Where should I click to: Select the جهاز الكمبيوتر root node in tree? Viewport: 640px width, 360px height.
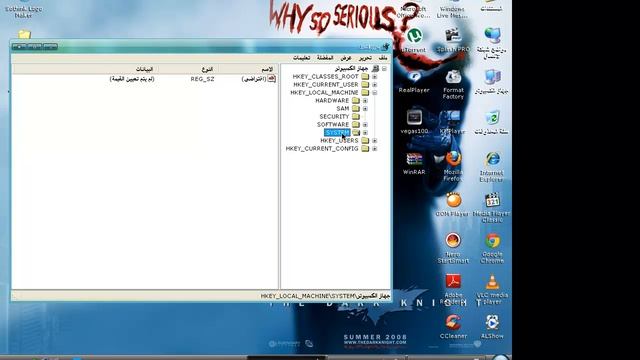(x=351, y=69)
